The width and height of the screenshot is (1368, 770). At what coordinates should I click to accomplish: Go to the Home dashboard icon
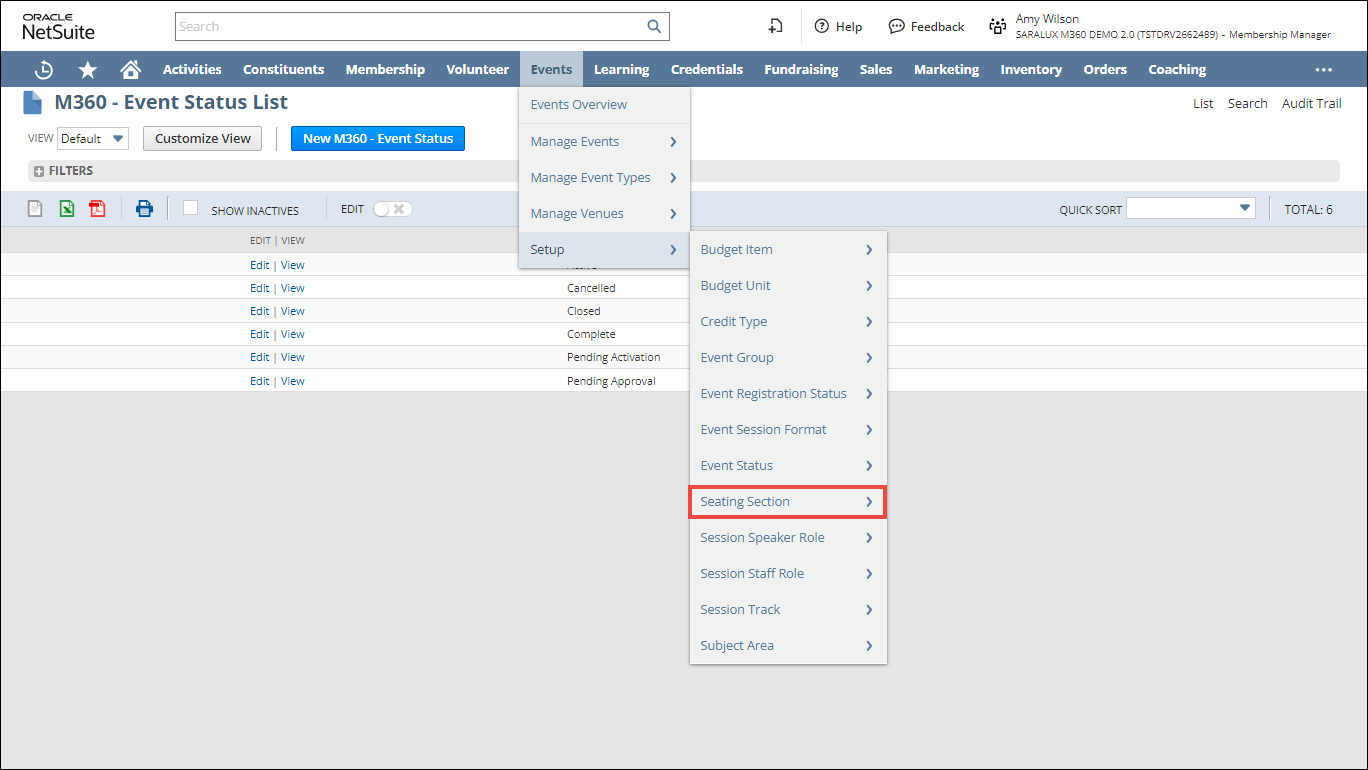130,70
